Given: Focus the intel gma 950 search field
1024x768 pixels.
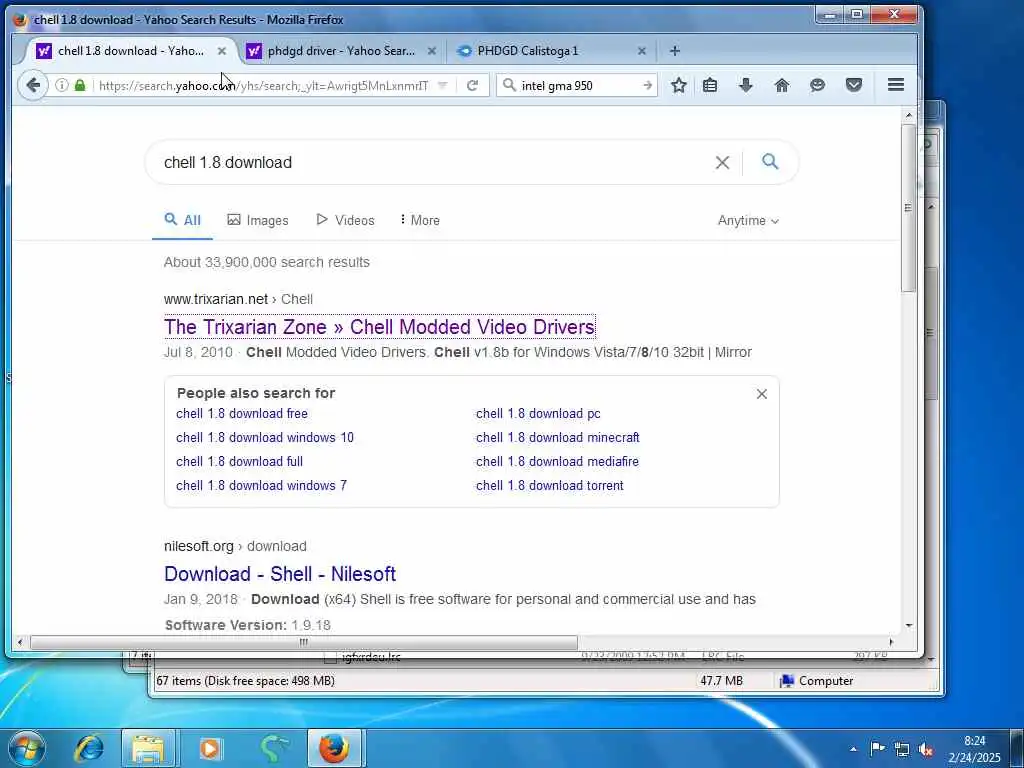Looking at the screenshot, I should [578, 86].
